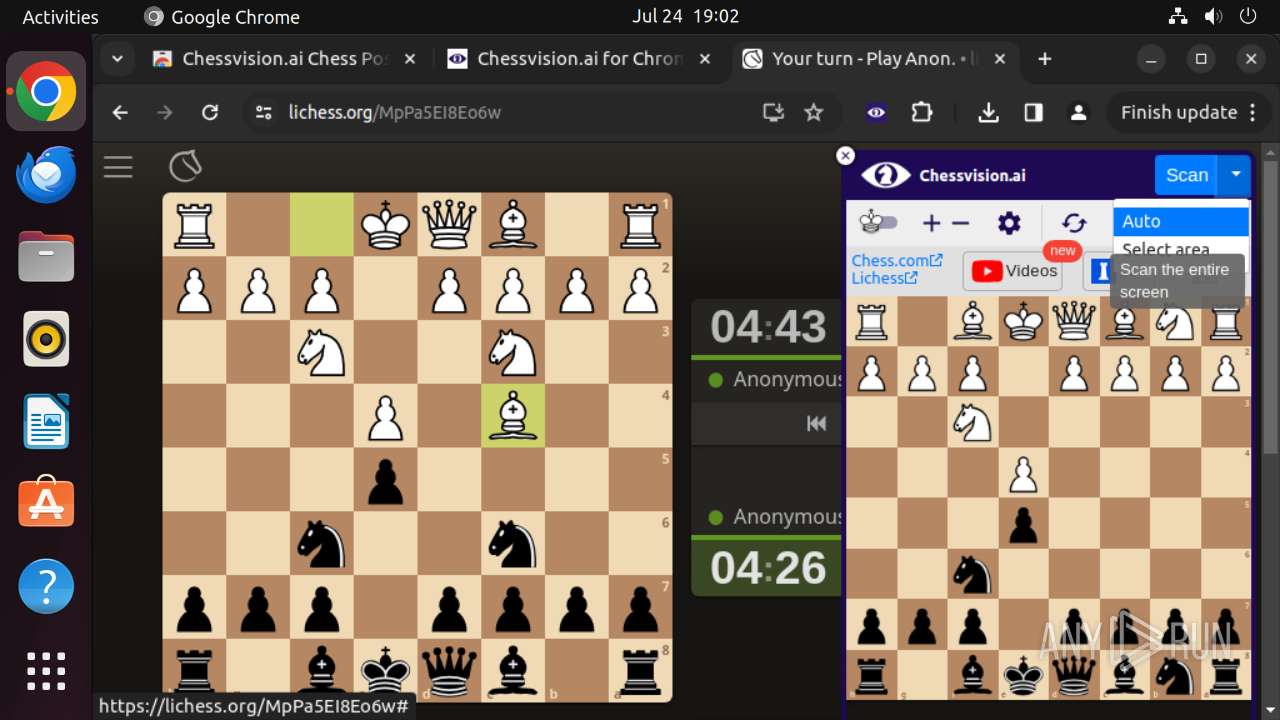Open the Chess.com external link

pos(896,260)
